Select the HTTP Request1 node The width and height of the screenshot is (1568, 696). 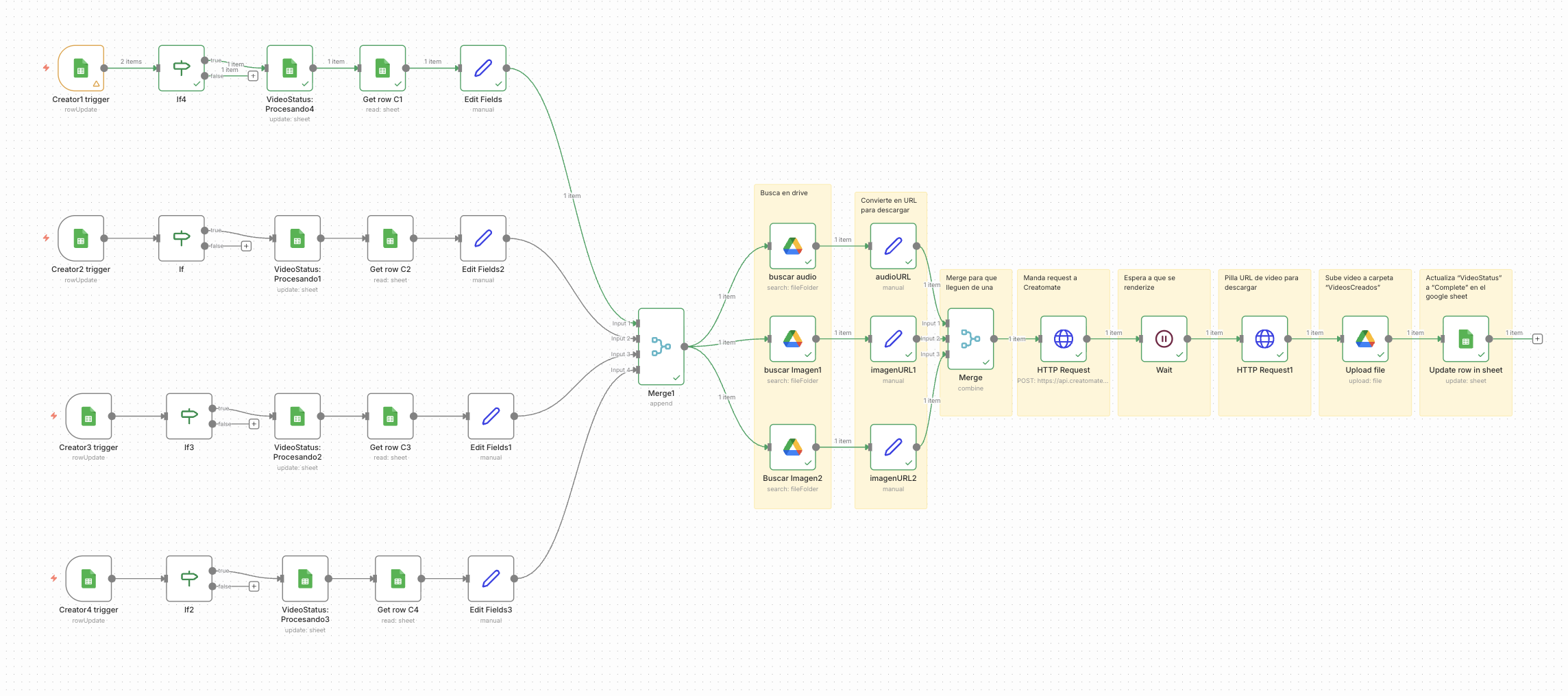tap(1264, 338)
